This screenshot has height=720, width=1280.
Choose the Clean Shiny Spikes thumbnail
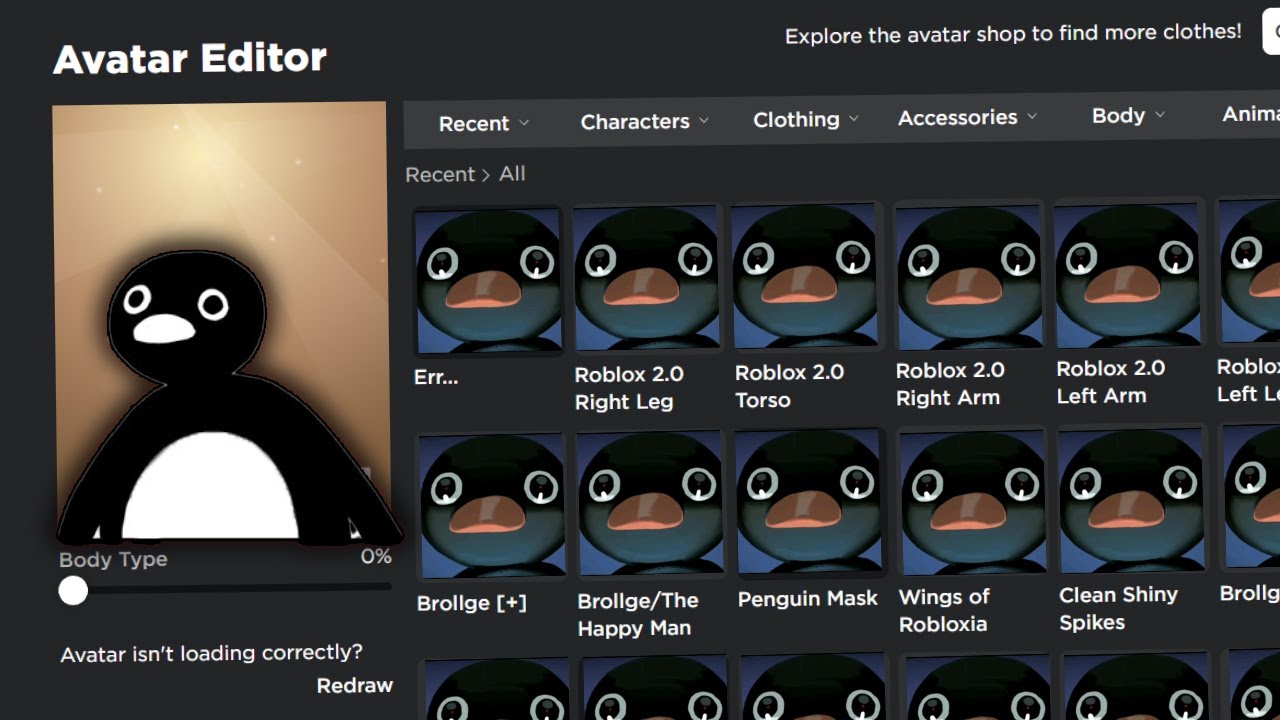(1132, 498)
